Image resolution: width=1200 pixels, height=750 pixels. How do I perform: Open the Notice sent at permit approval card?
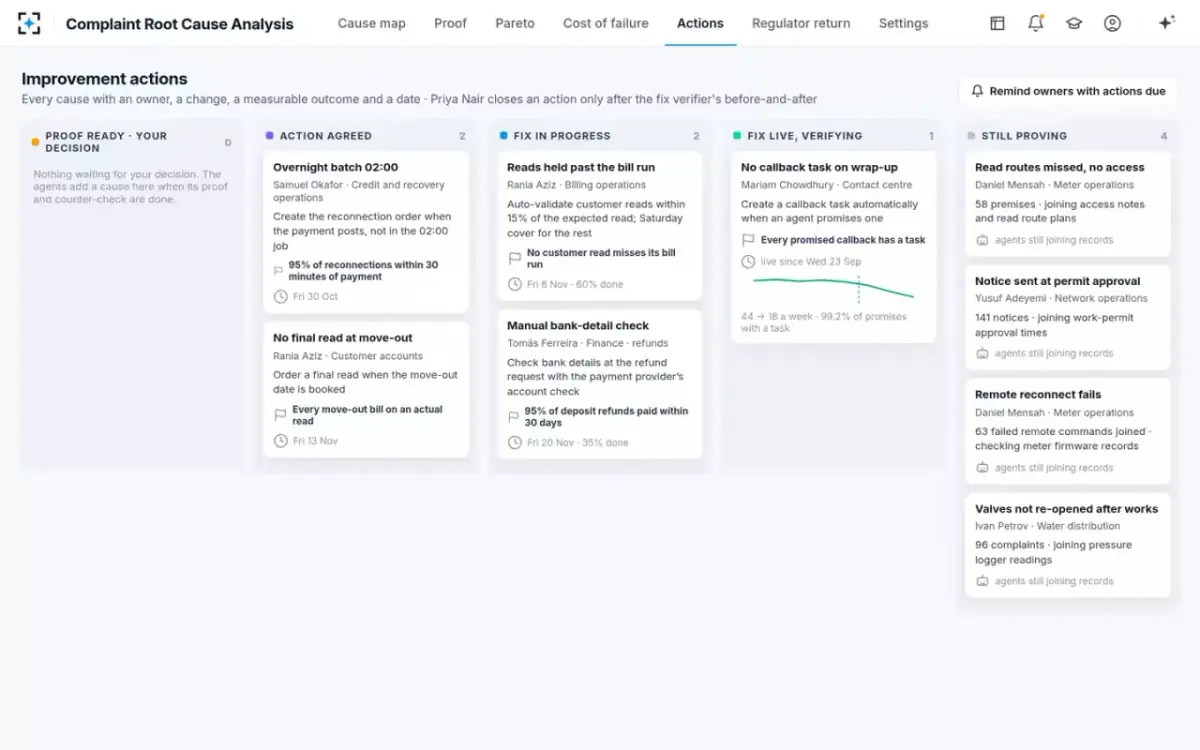[x=1067, y=318]
